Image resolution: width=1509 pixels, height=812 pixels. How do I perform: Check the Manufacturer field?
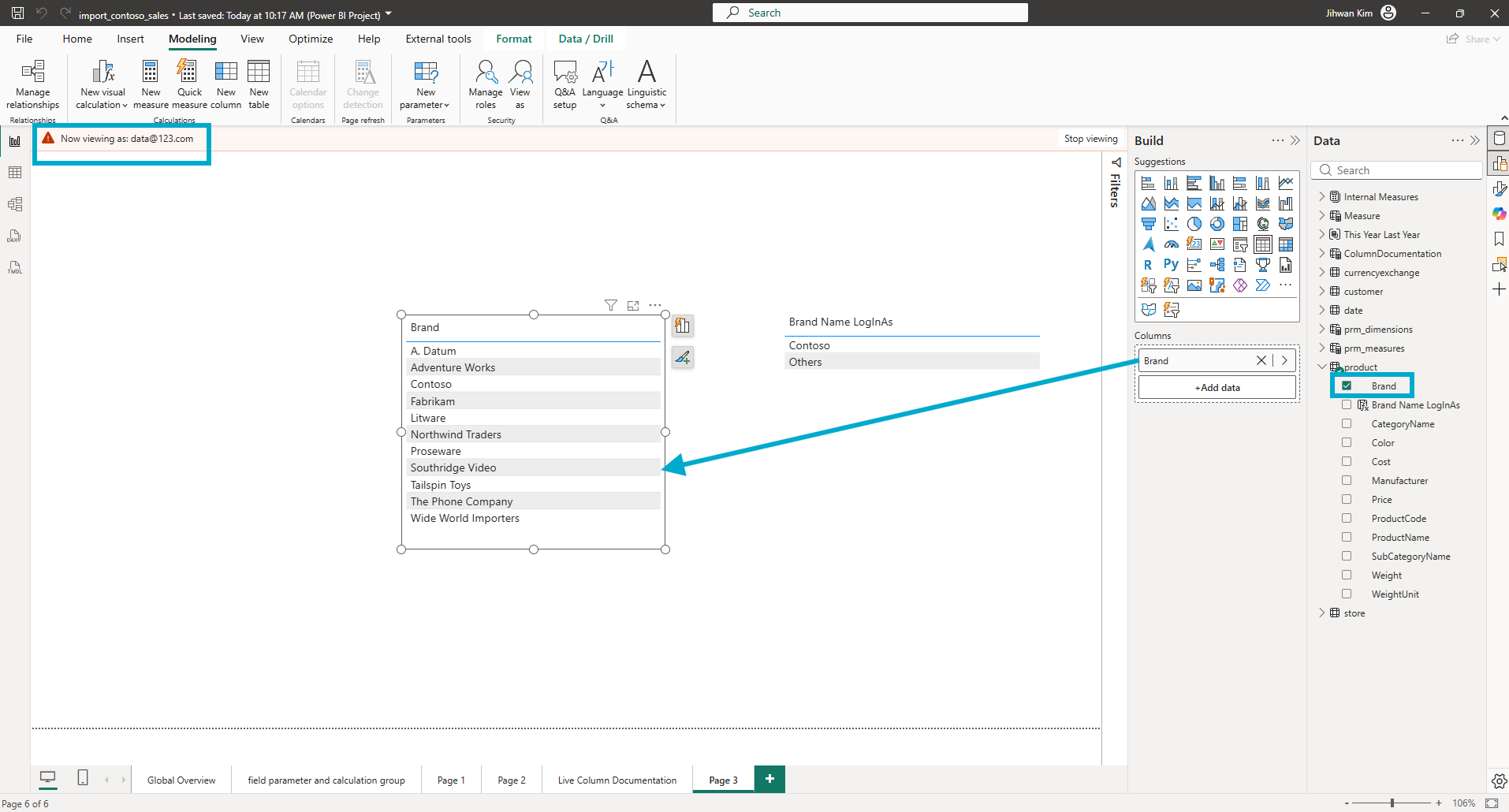(1347, 480)
